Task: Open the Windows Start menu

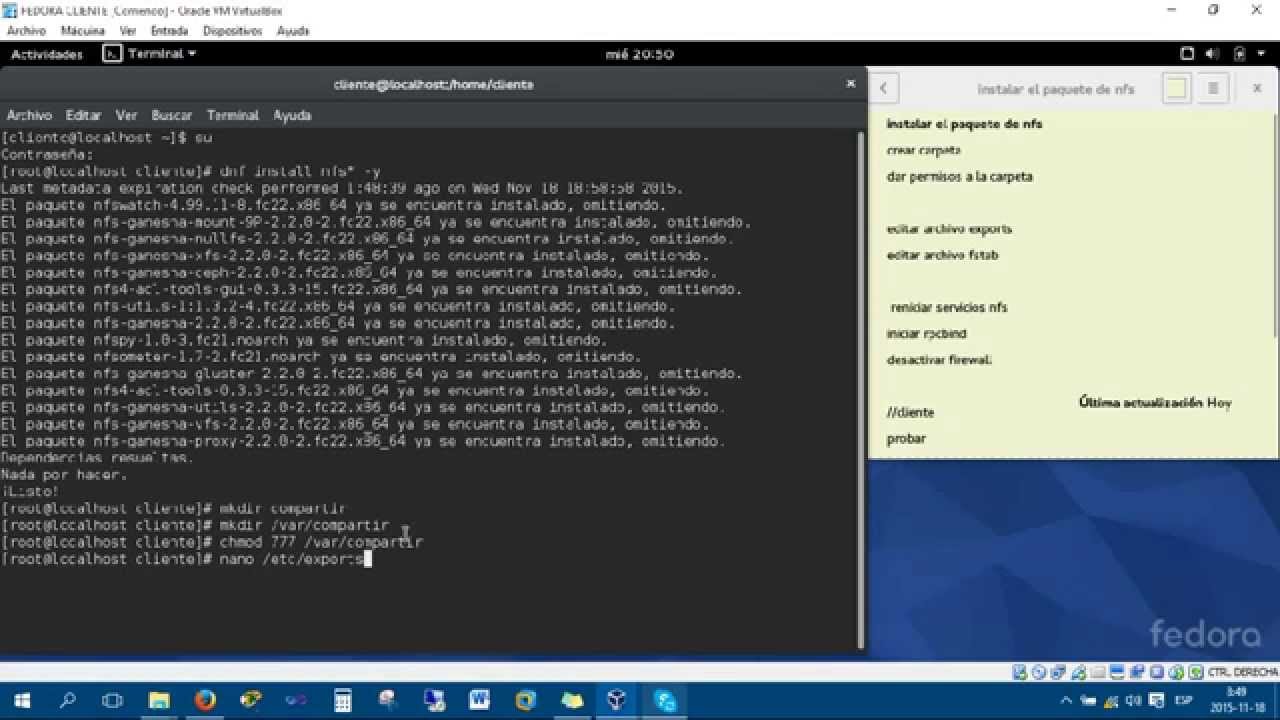Action: [x=21, y=700]
